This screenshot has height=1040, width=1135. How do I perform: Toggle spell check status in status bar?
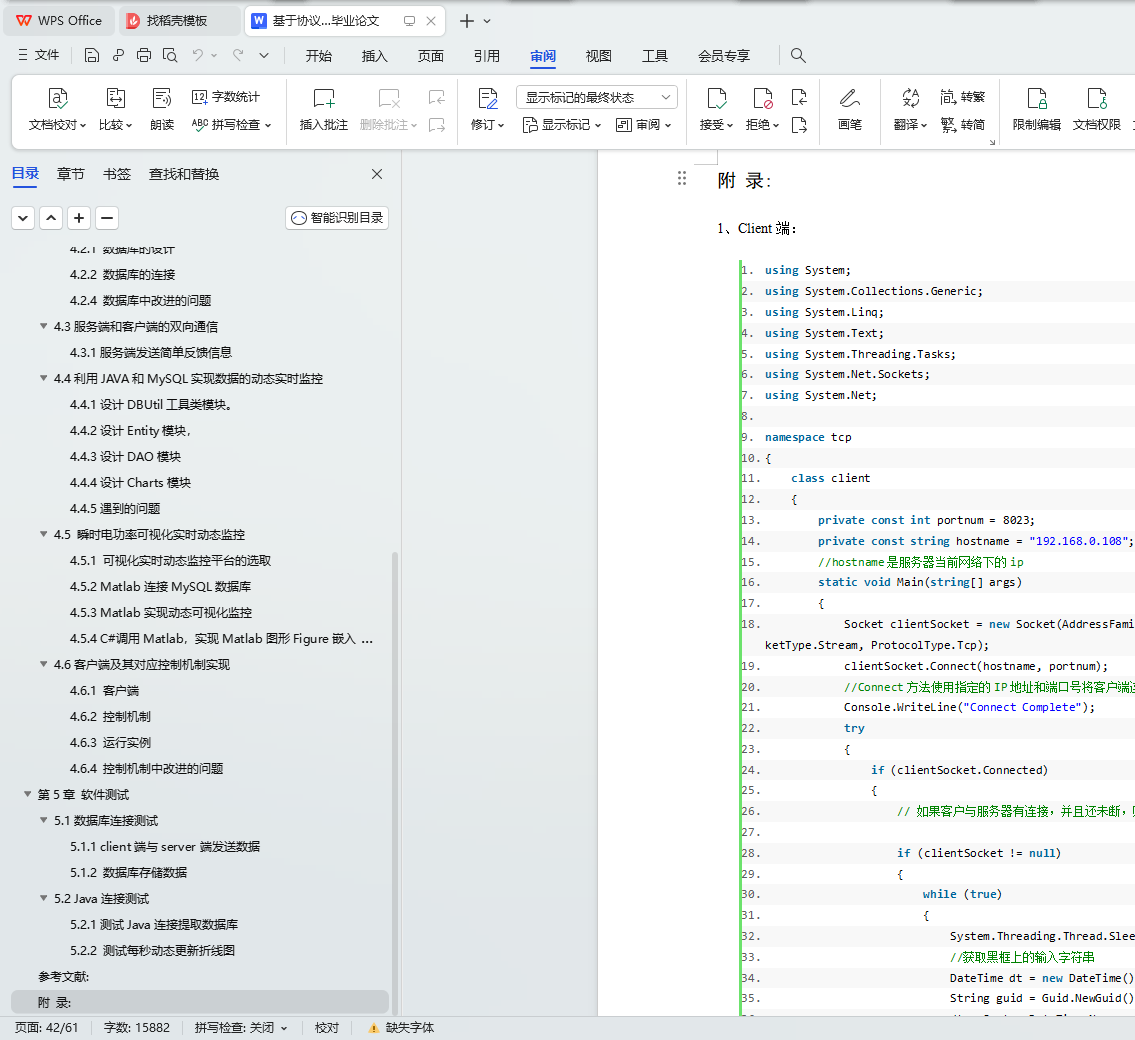click(241, 1027)
